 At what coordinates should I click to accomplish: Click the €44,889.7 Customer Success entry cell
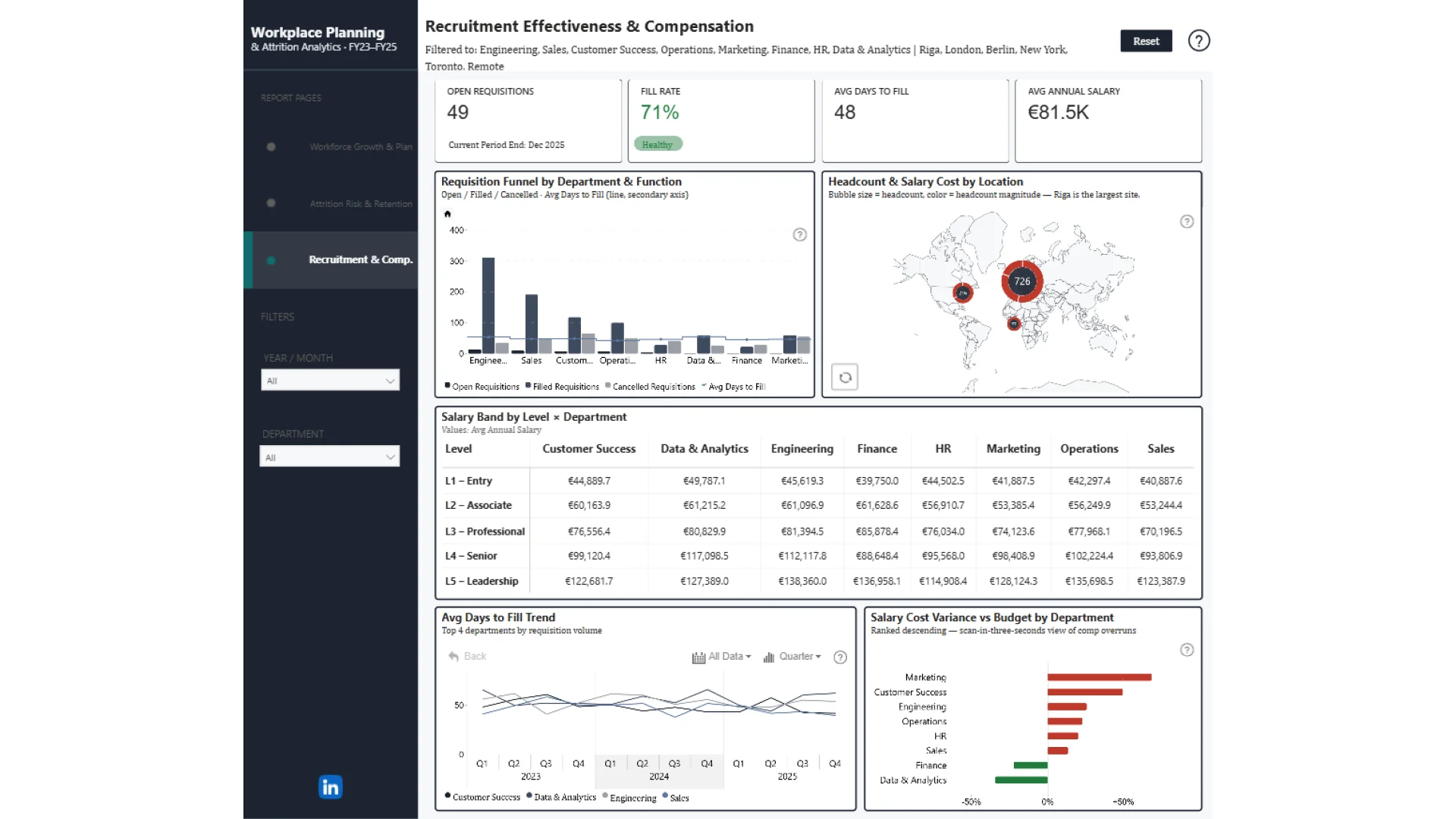pyautogui.click(x=589, y=481)
